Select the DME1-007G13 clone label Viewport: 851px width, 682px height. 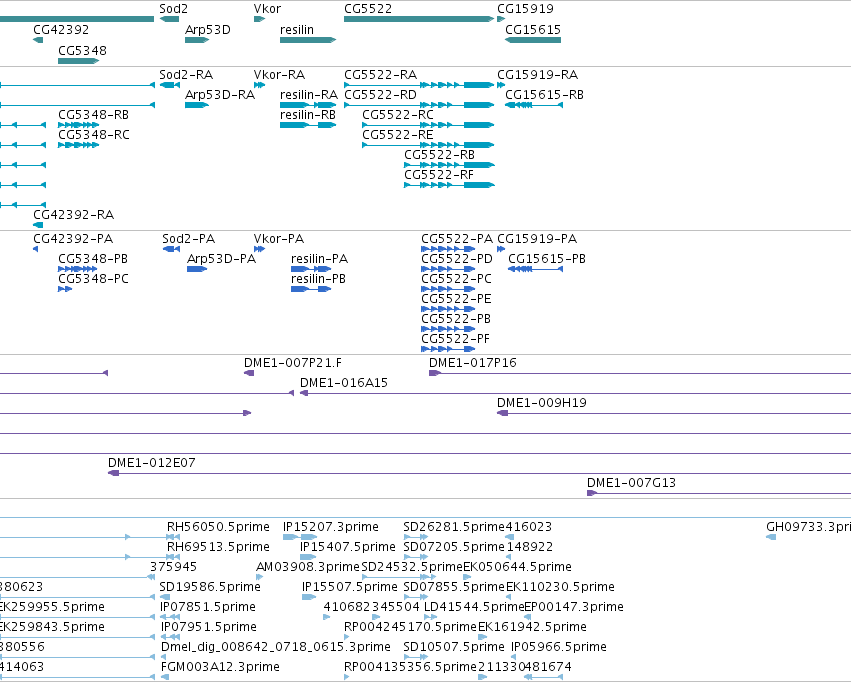(x=631, y=483)
